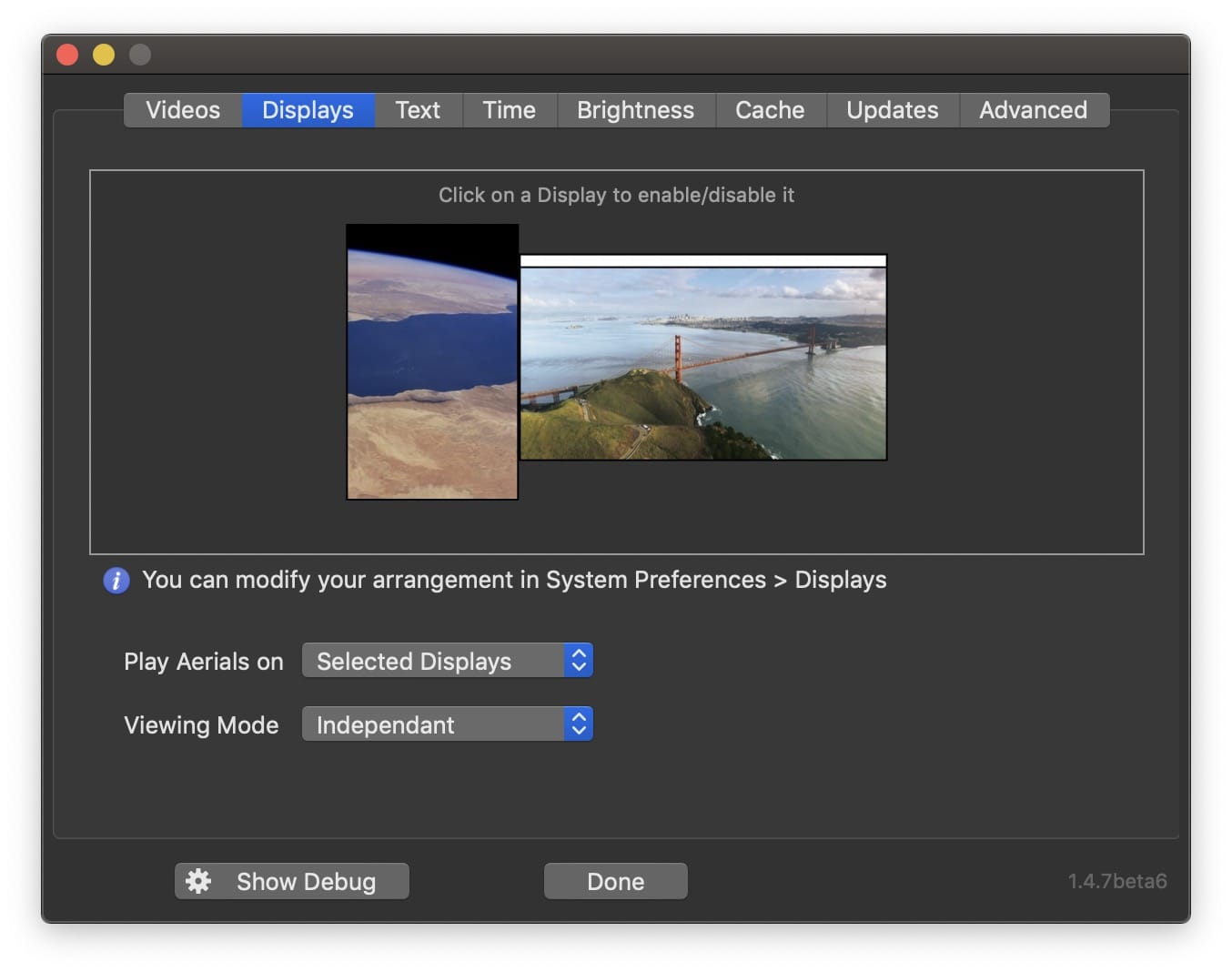Click the Show Debug button
This screenshot has height=972, width=1232.
pos(292,881)
